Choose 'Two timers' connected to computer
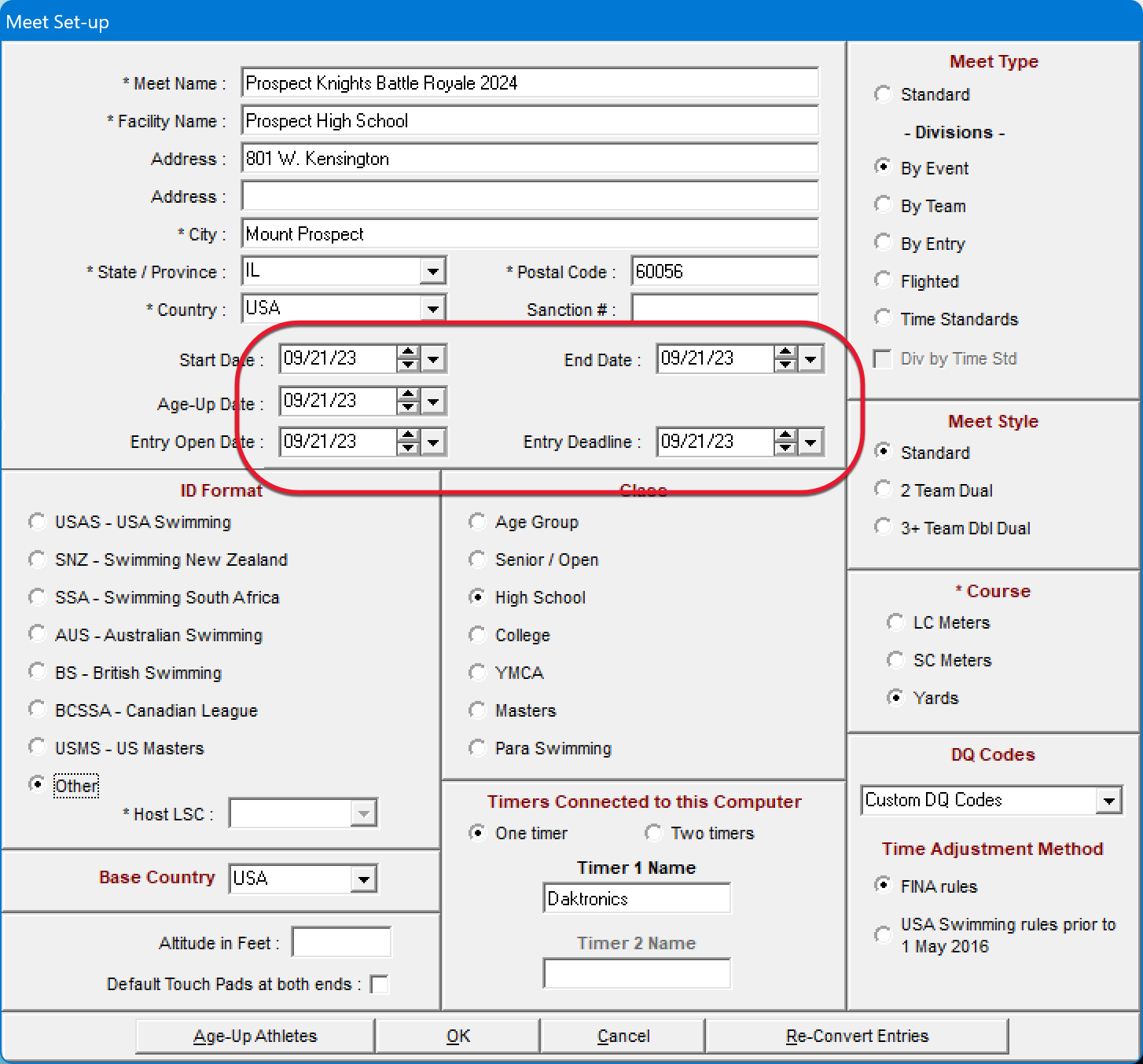 [x=653, y=832]
